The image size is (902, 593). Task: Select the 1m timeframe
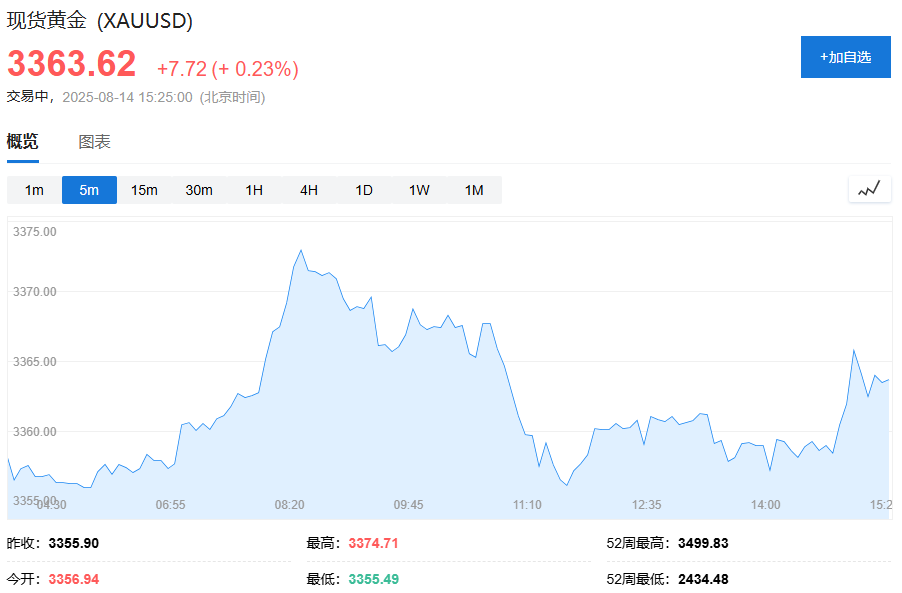34,190
